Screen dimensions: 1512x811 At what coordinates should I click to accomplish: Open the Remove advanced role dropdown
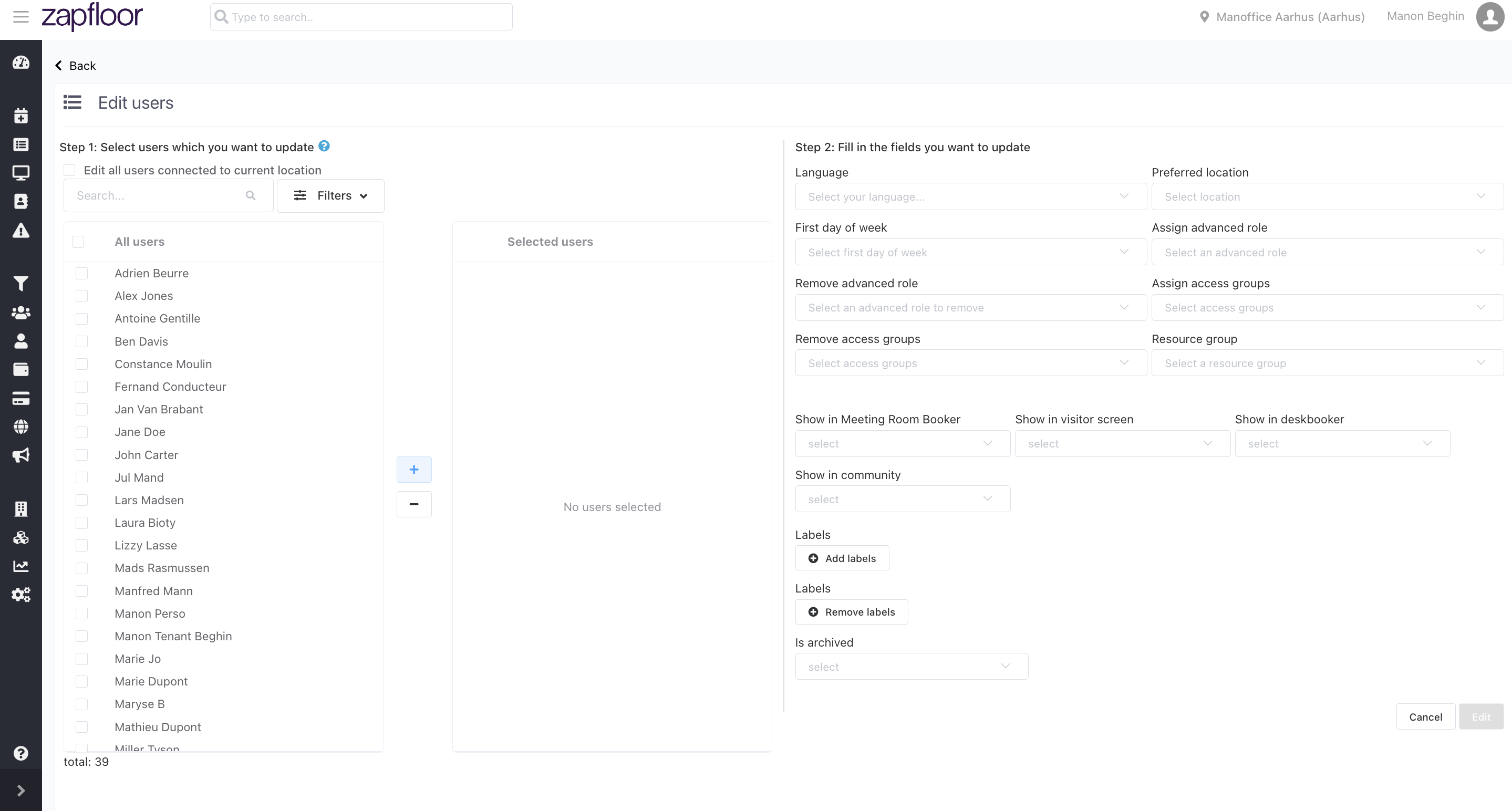click(971, 307)
